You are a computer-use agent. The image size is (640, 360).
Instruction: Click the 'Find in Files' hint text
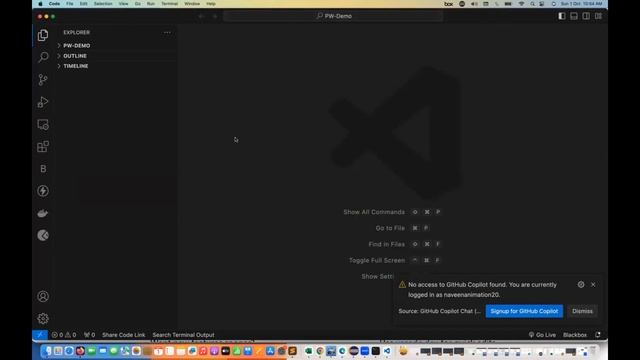click(x=387, y=244)
